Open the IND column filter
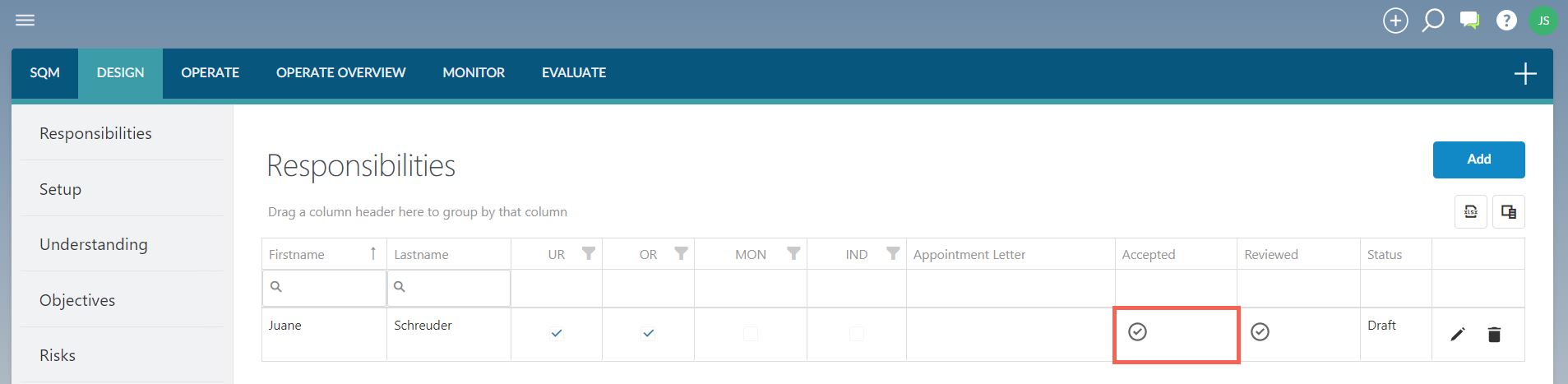 pyautogui.click(x=893, y=253)
